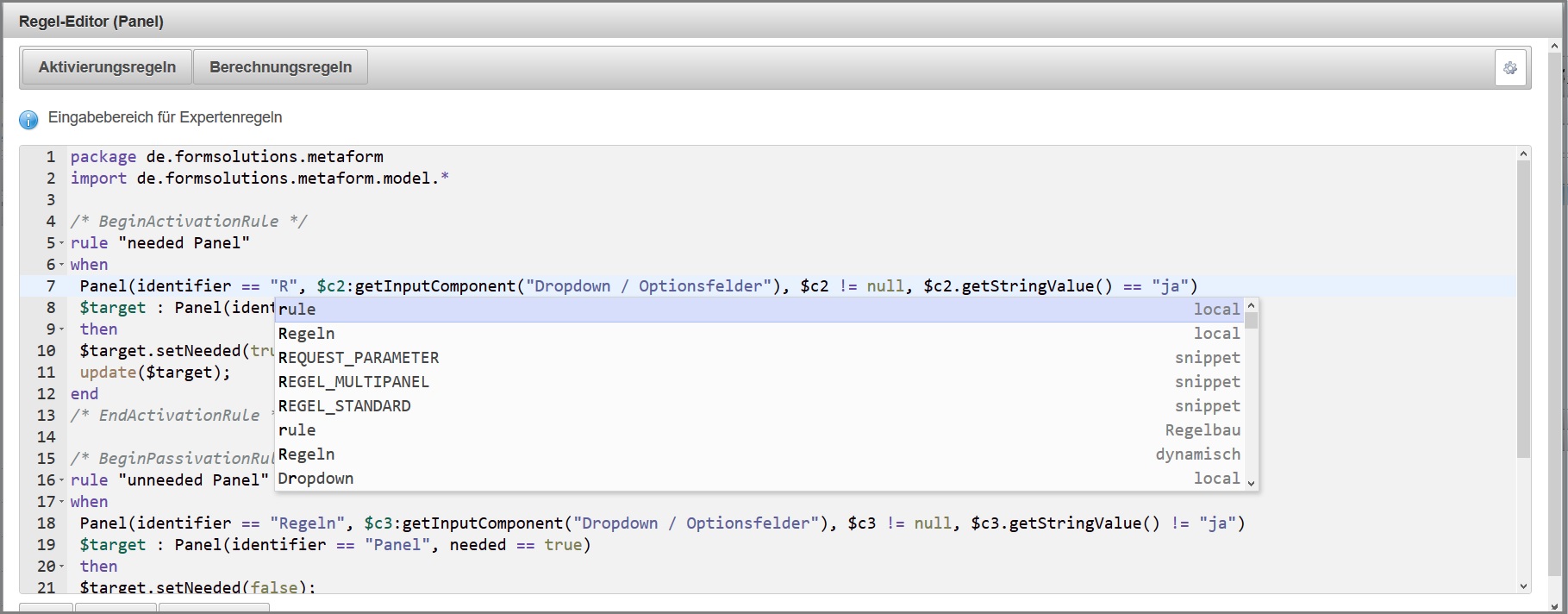1568x614 pixels.
Task: Click 'update($target);' line
Action: pos(155,373)
